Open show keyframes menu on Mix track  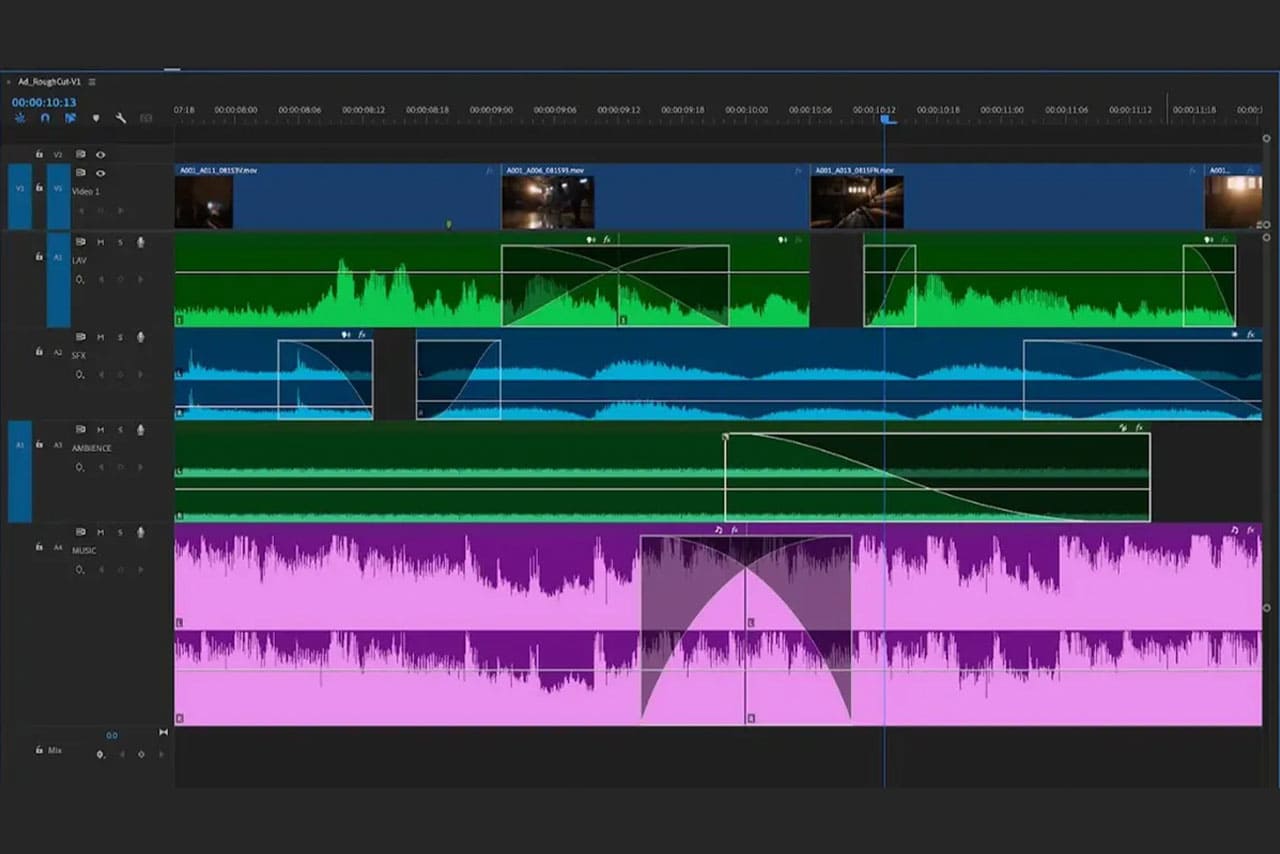click(100, 754)
